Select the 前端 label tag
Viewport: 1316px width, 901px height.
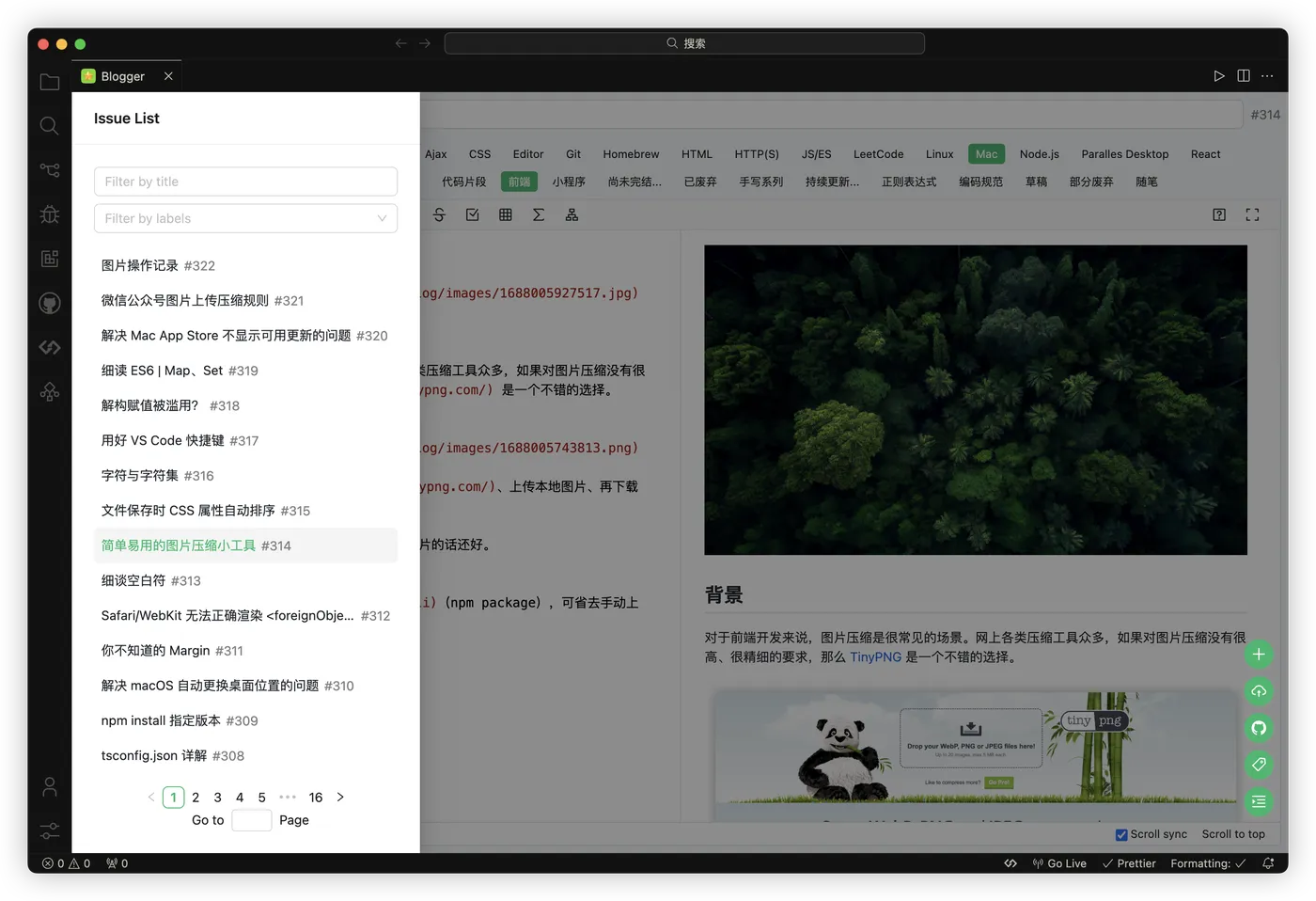519,182
